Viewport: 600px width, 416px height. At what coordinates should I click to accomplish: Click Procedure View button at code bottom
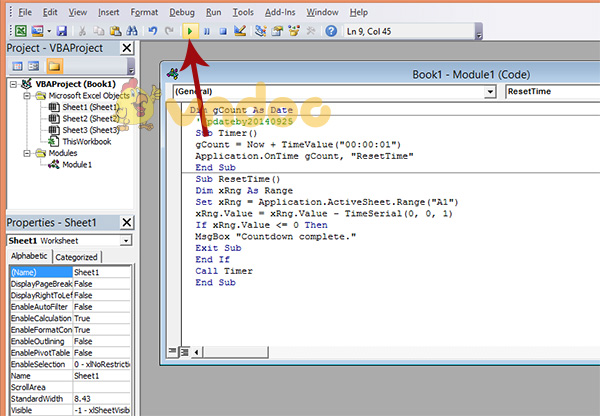[x=172, y=351]
